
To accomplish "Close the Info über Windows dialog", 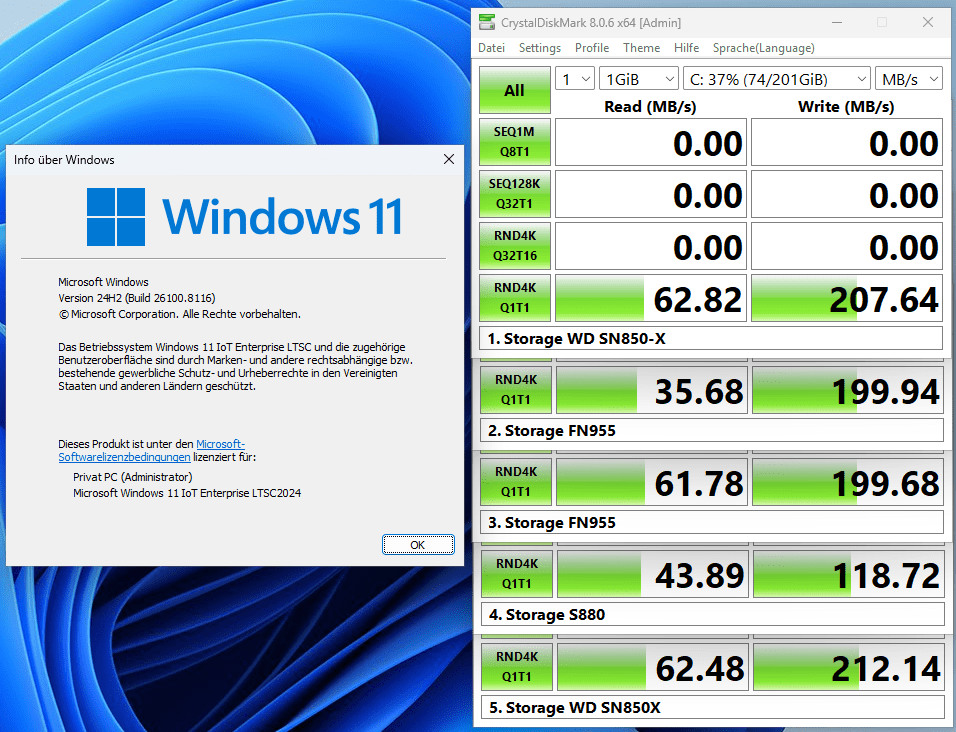I will (x=449, y=159).
